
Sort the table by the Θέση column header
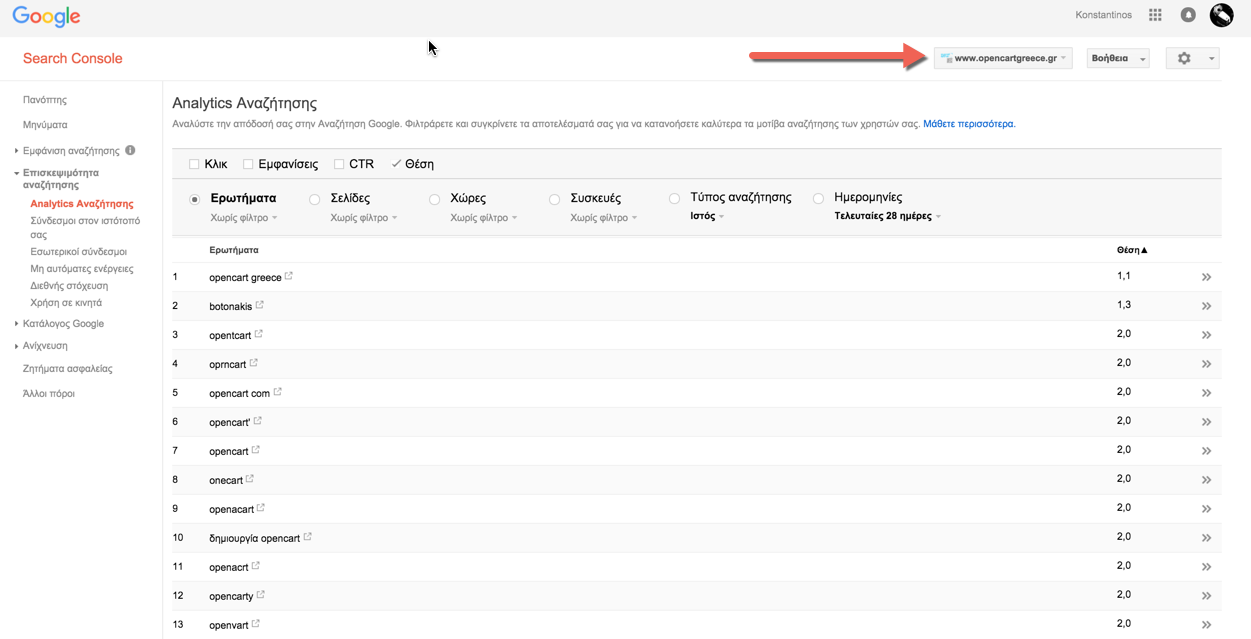click(x=1132, y=250)
